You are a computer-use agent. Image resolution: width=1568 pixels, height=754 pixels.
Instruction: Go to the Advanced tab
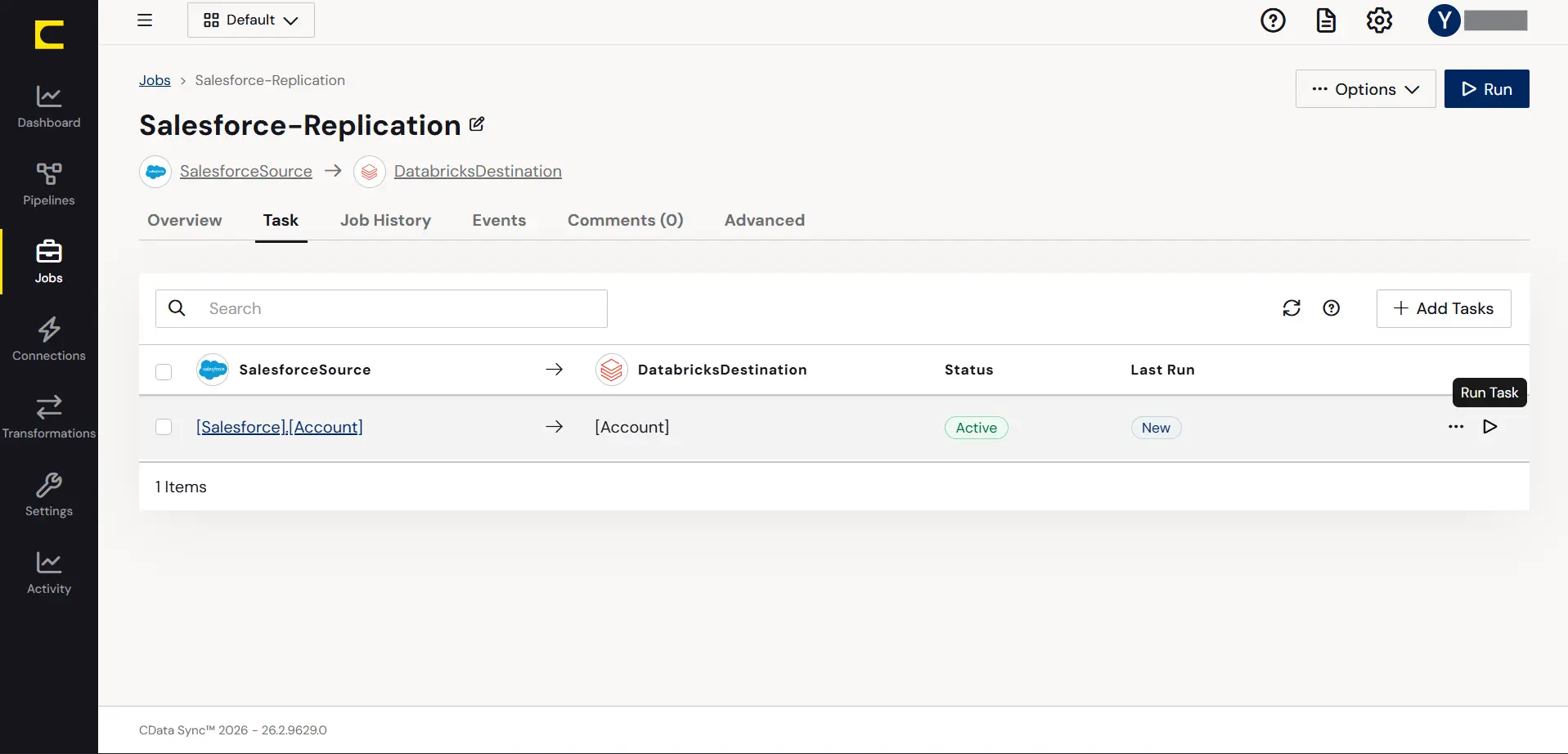tap(765, 220)
